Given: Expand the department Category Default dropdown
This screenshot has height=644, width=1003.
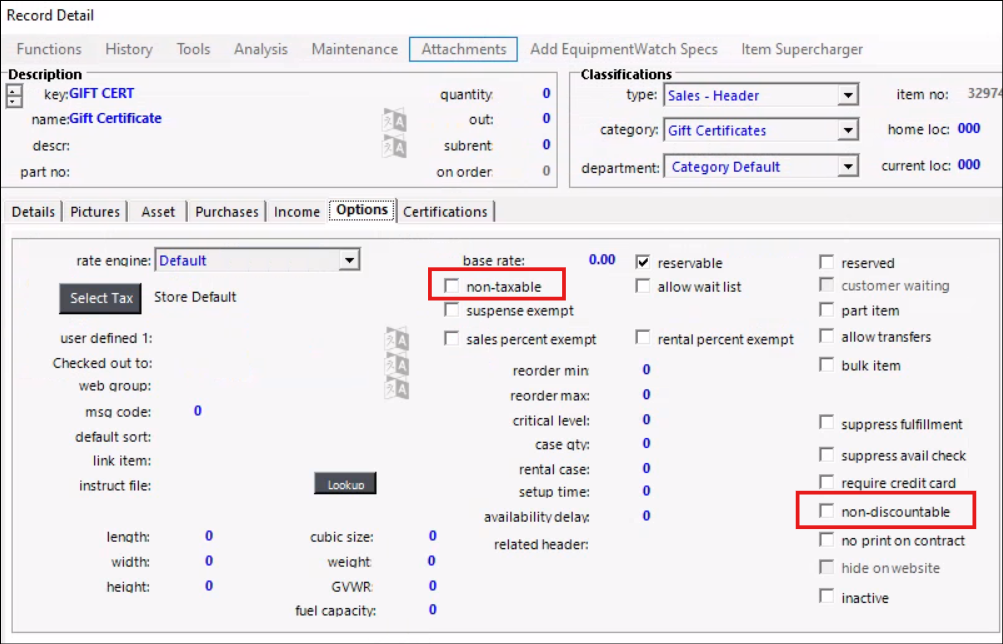Looking at the screenshot, I should pos(848,167).
